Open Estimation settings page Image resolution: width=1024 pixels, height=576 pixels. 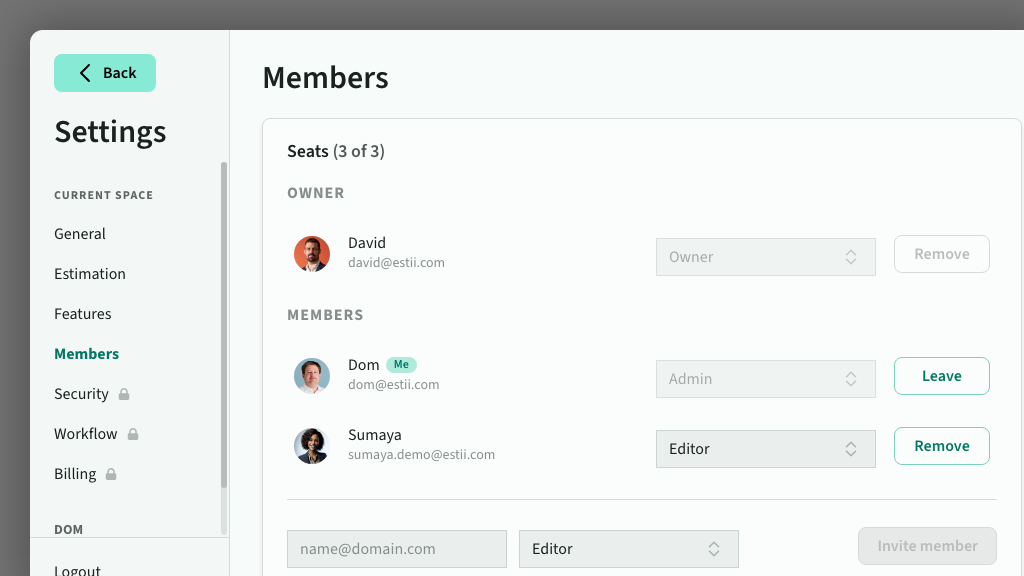[x=90, y=274]
